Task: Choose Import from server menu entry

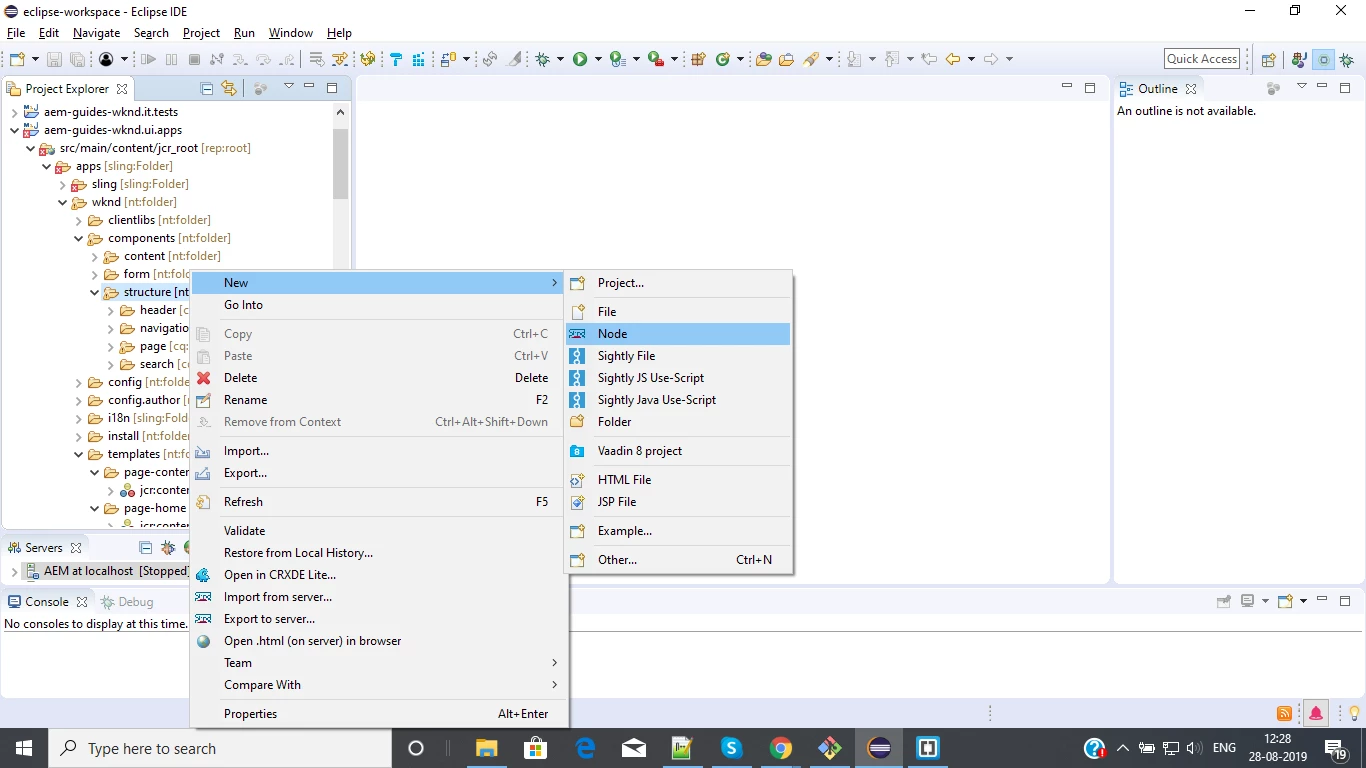Action: pyautogui.click(x=379, y=597)
